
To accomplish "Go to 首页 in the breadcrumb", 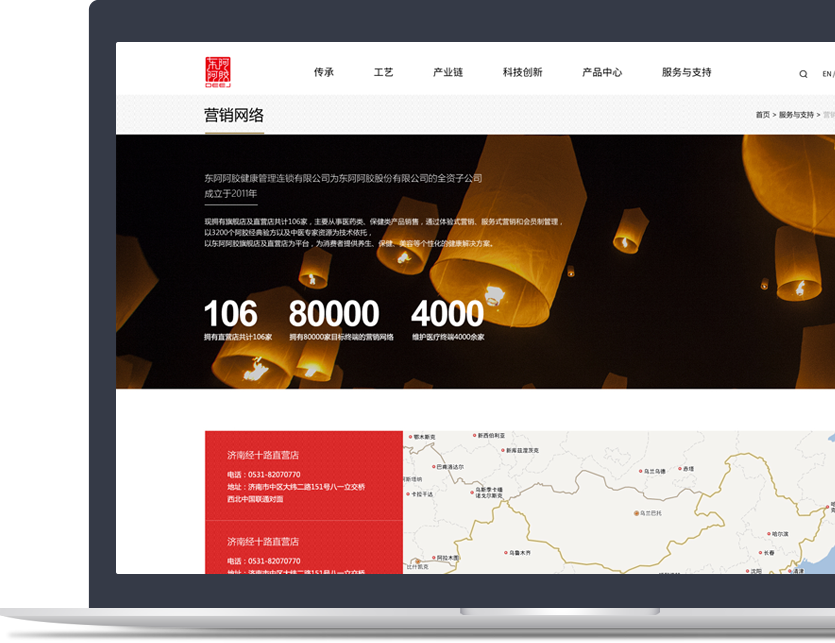I will click(x=763, y=115).
